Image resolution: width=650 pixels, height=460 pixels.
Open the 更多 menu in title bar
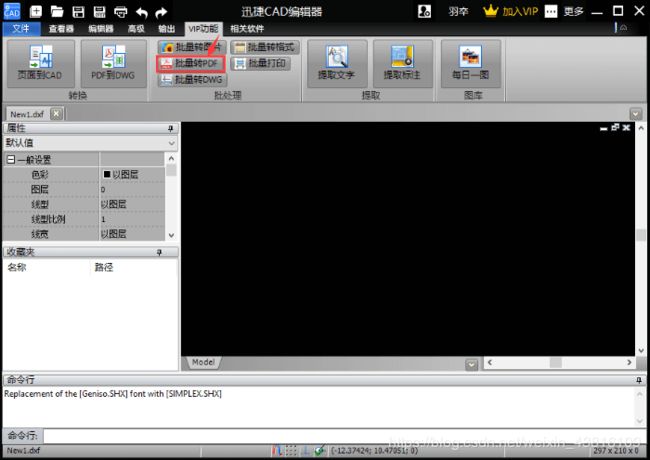pos(574,11)
